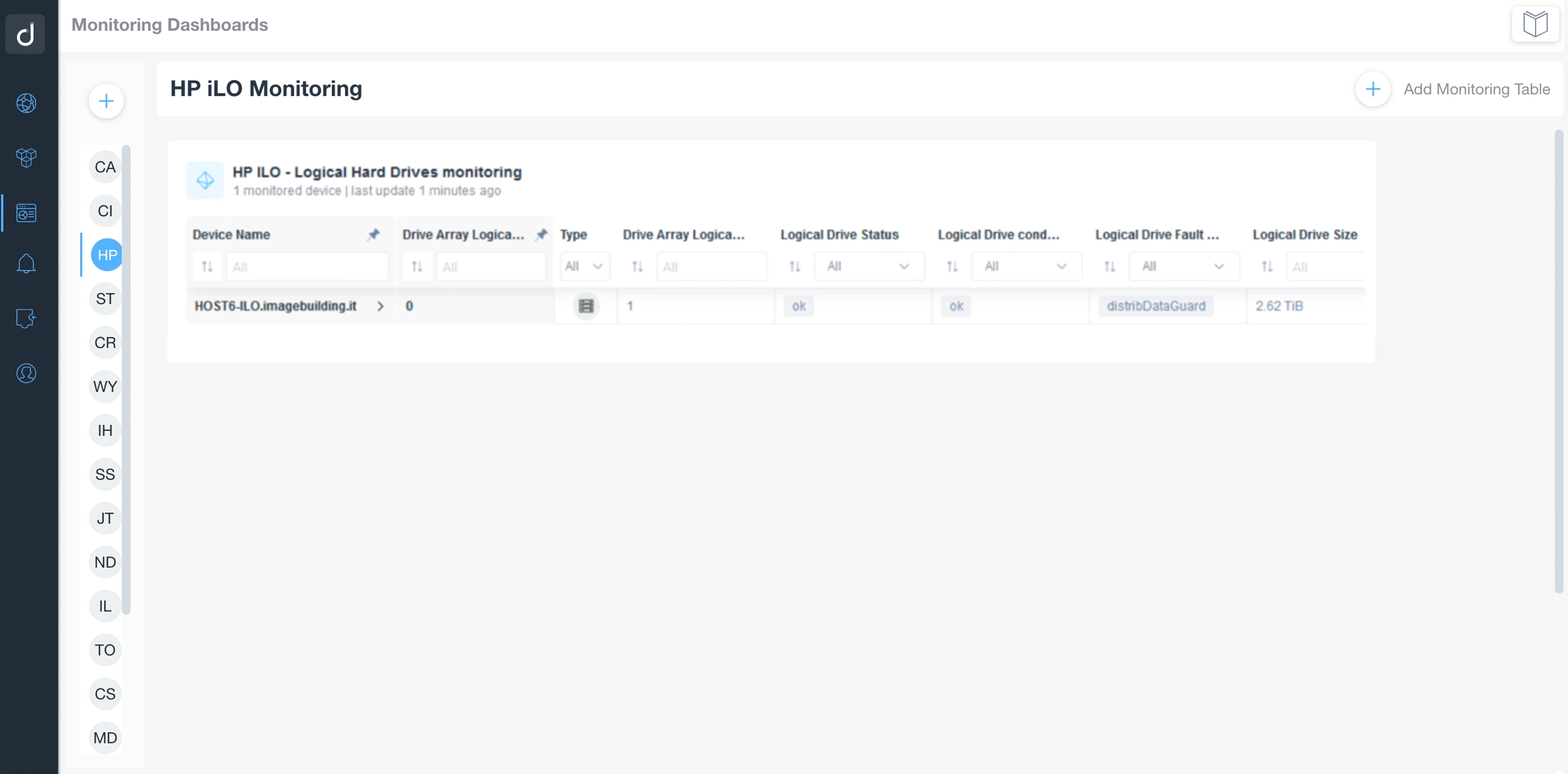Open the Logical Drive Status filter dropdown
Viewport: 1568px width, 774px height.
[x=869, y=267]
